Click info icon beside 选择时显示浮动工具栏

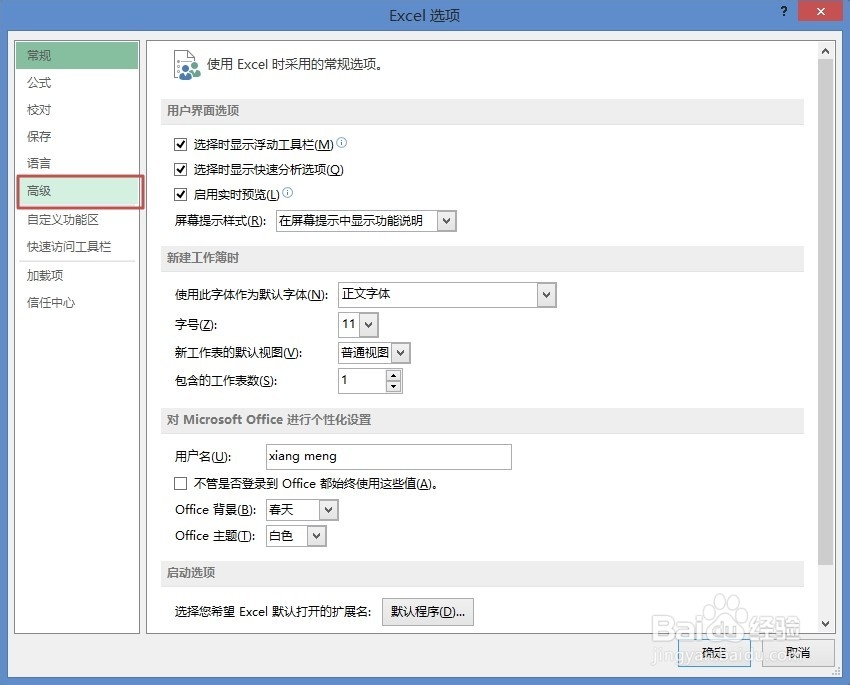(x=342, y=143)
